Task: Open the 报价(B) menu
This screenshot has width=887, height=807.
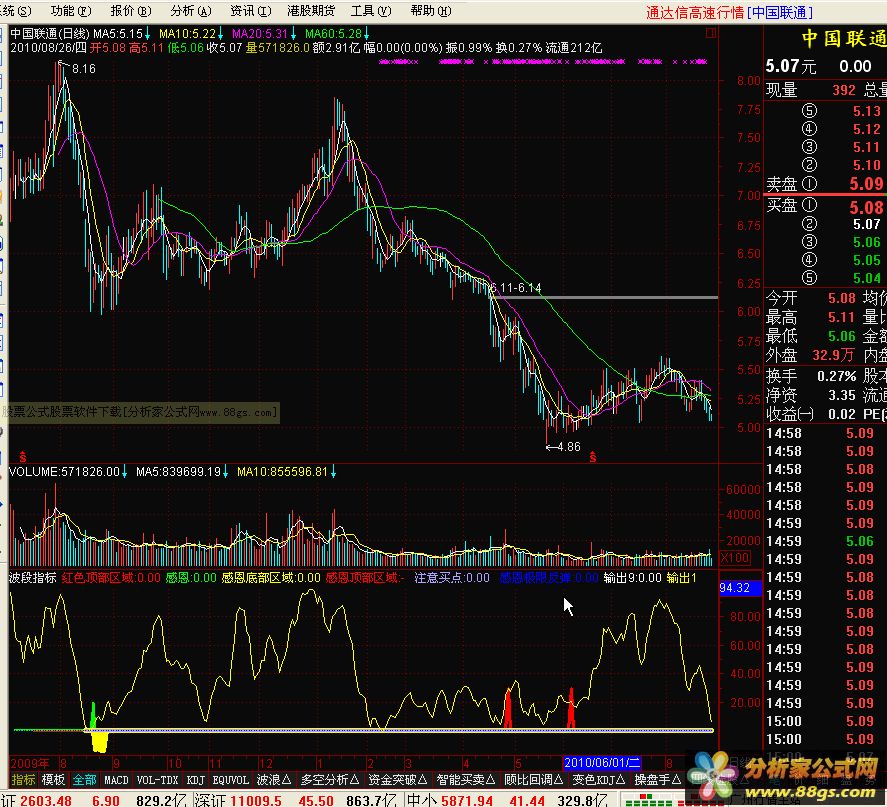Action: pos(131,11)
